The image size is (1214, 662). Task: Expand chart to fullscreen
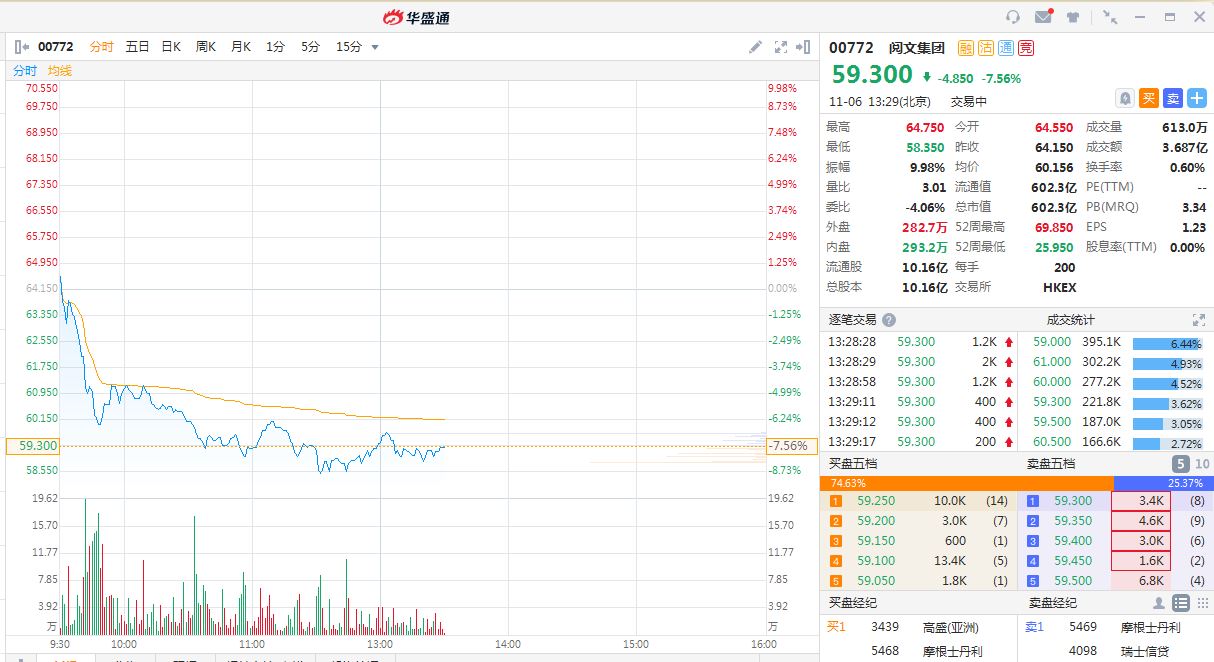[x=781, y=47]
